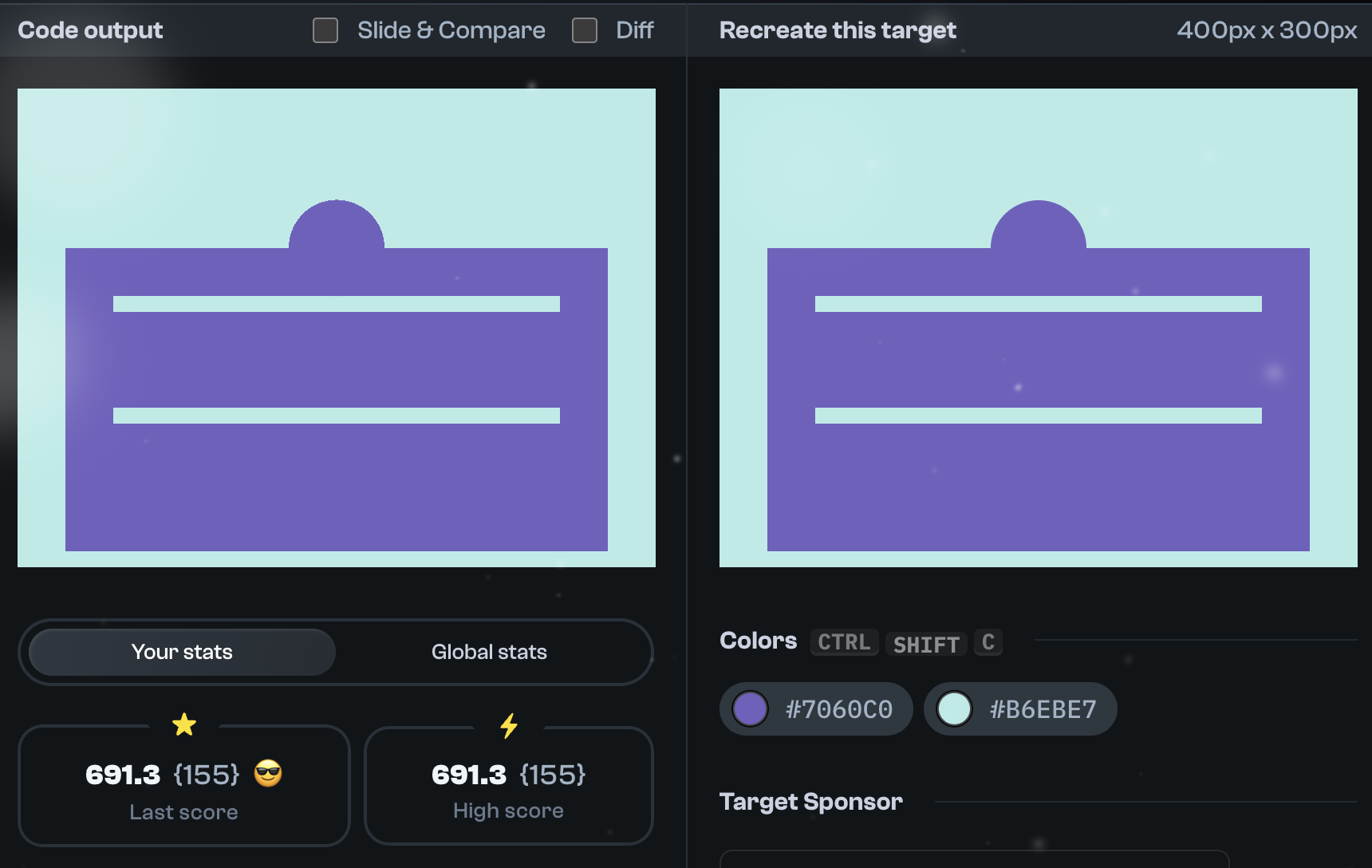
Task: Copy the #7060C0 color code
Action: point(838,708)
